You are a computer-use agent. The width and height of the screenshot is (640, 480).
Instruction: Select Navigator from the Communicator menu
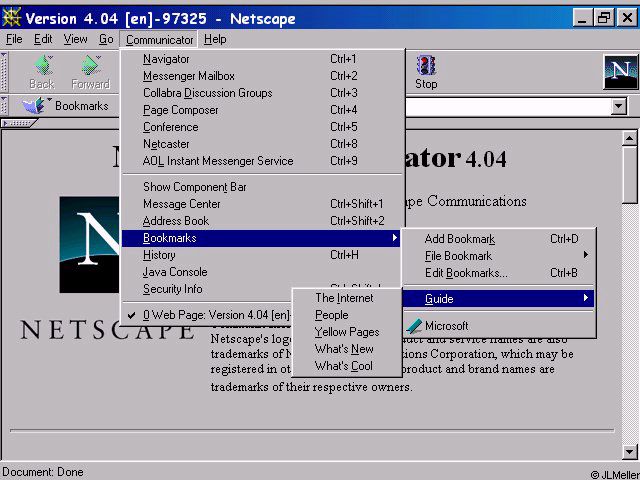coord(261,59)
